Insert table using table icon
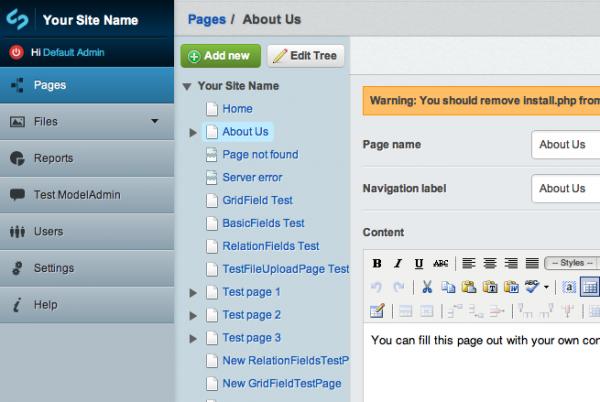 click(x=590, y=287)
